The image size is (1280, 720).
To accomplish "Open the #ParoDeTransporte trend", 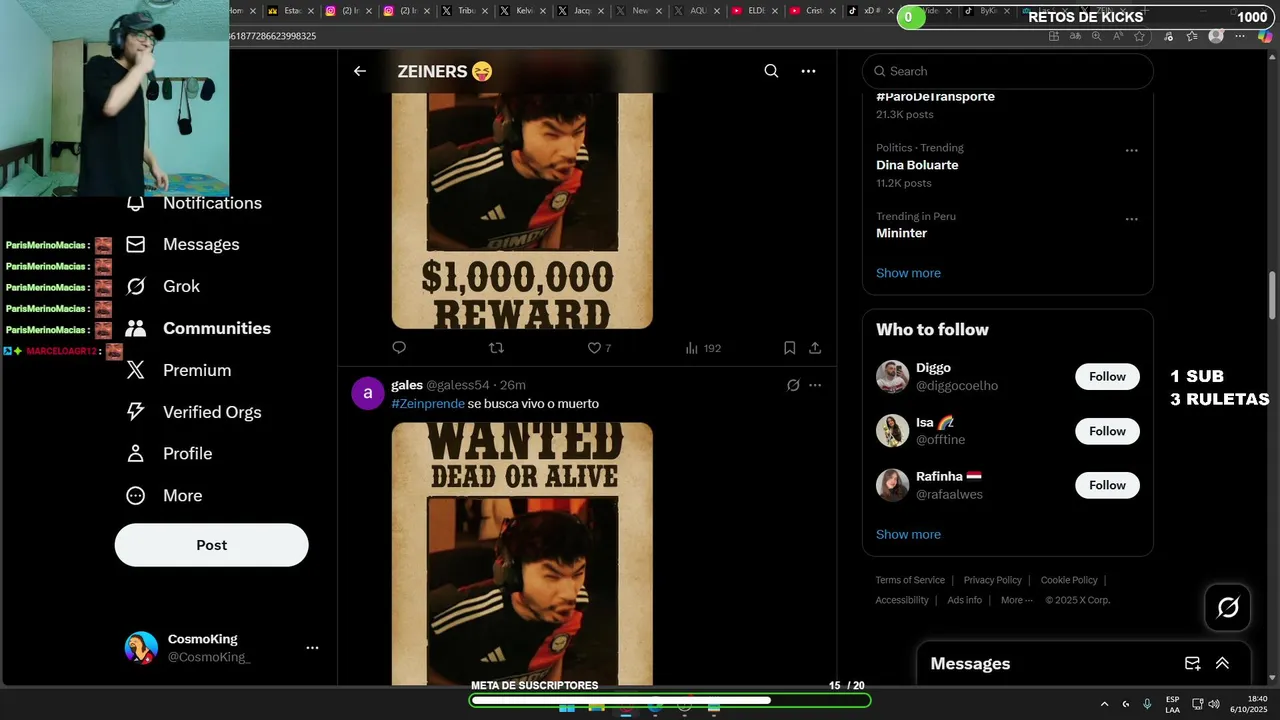I will [x=935, y=97].
